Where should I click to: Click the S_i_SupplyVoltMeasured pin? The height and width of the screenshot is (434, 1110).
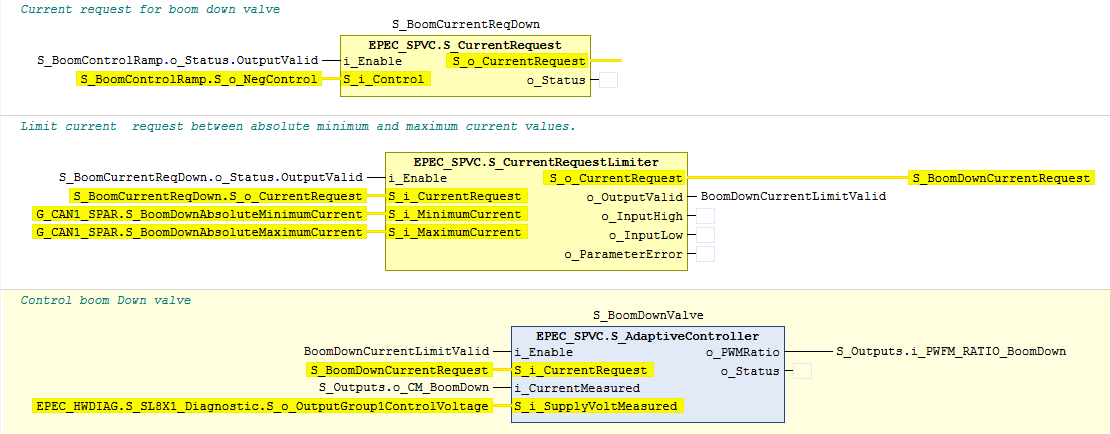pos(598,406)
